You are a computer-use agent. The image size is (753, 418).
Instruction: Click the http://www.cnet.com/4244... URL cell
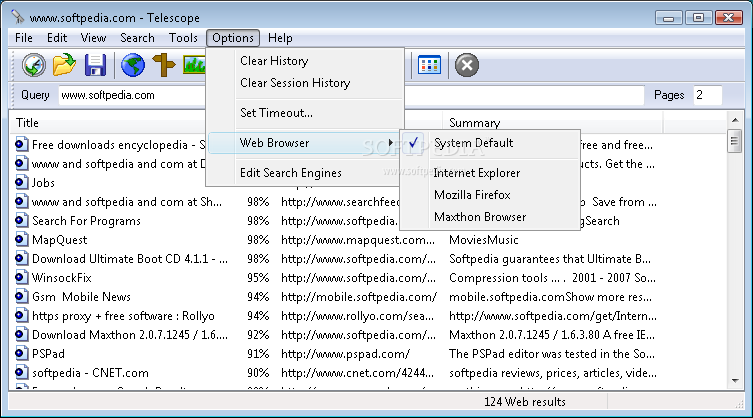(358, 372)
